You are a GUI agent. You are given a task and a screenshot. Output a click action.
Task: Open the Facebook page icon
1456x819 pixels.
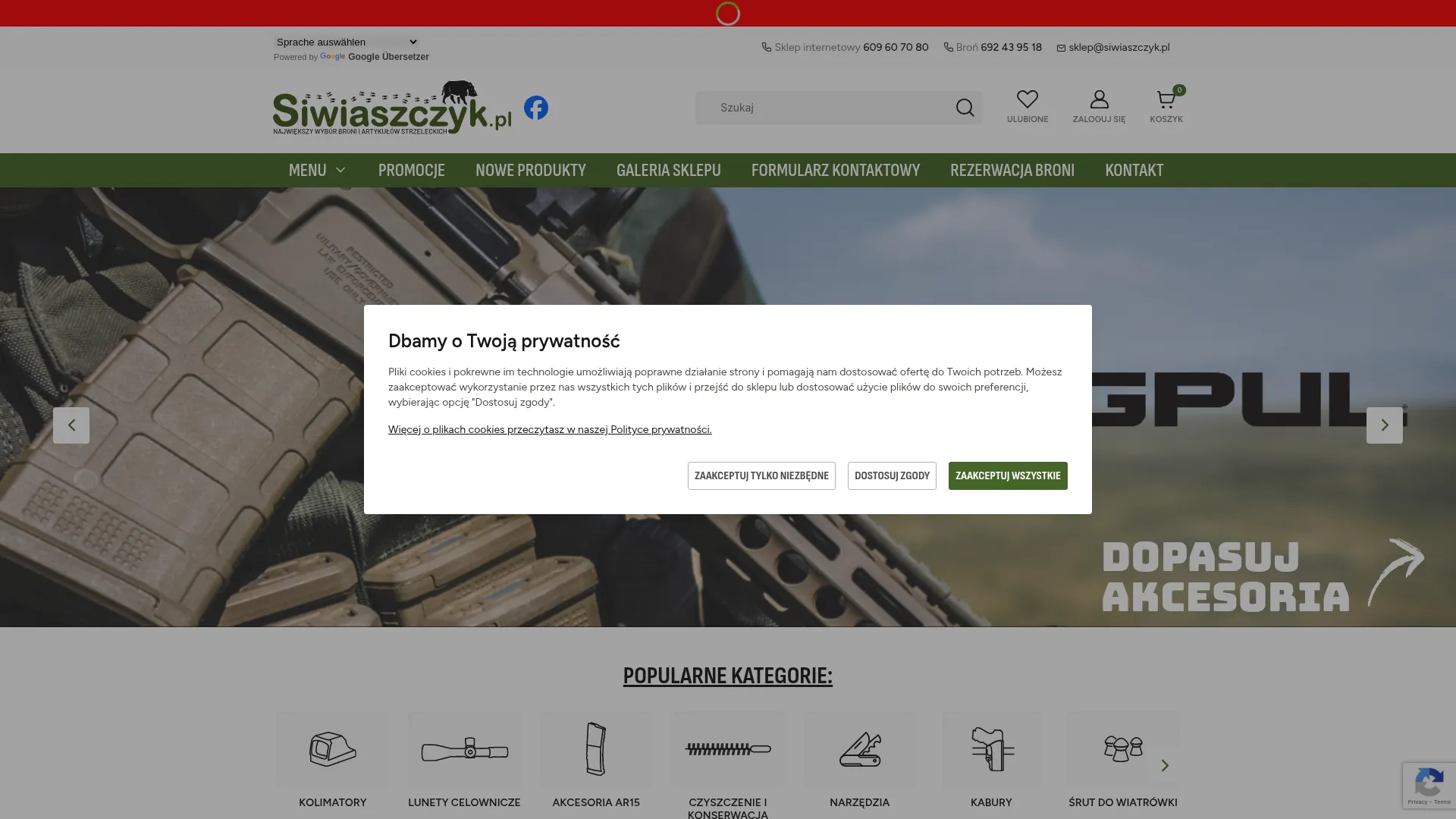(x=536, y=108)
